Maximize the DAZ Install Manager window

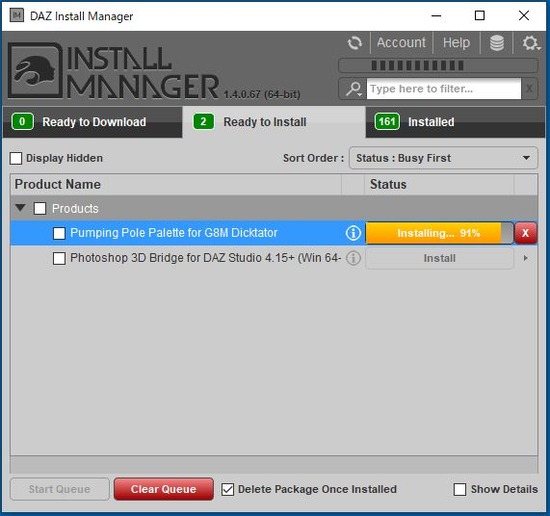point(480,15)
